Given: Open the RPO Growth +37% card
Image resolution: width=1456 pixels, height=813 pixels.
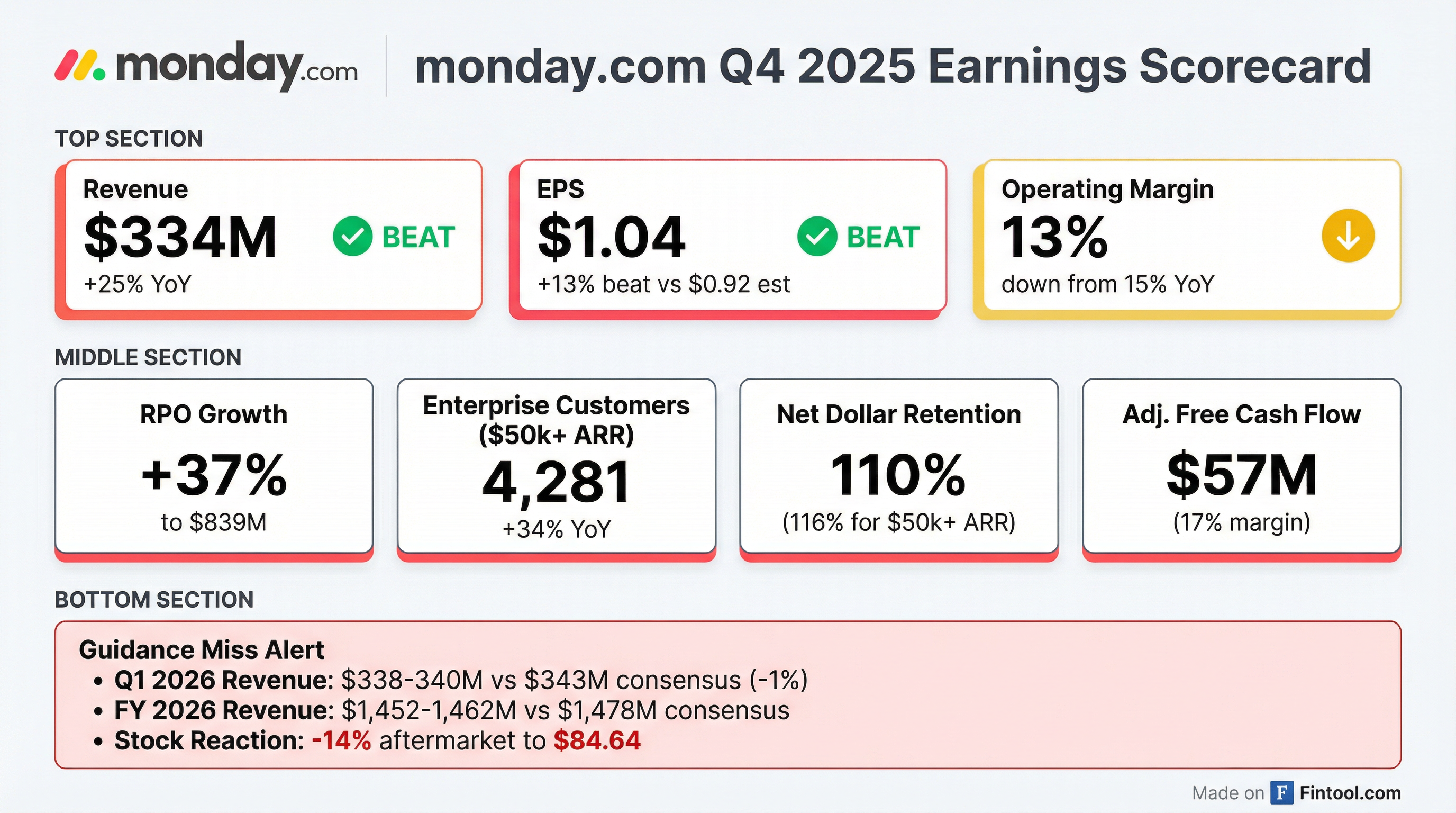Looking at the screenshot, I should (x=214, y=466).
